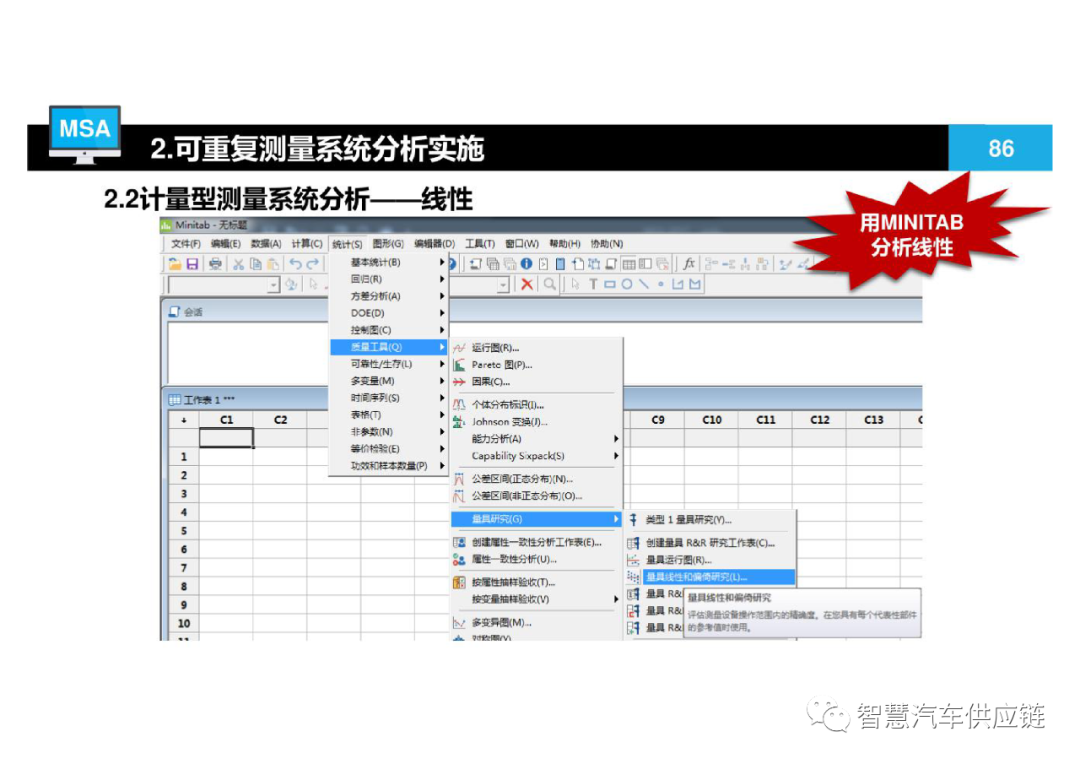Image resolution: width=1080 pixels, height=764 pixels.
Task: Click the Save disk toolbar icon
Action: click(x=192, y=264)
